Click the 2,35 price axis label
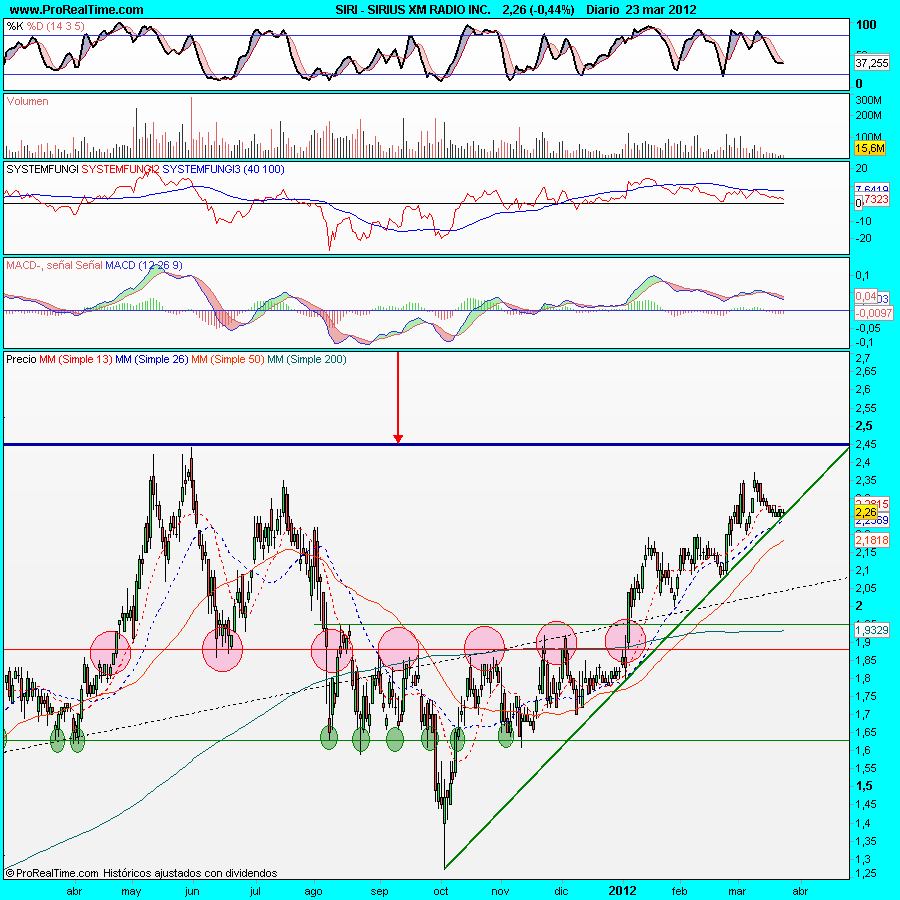The width and height of the screenshot is (900, 900). coord(866,480)
